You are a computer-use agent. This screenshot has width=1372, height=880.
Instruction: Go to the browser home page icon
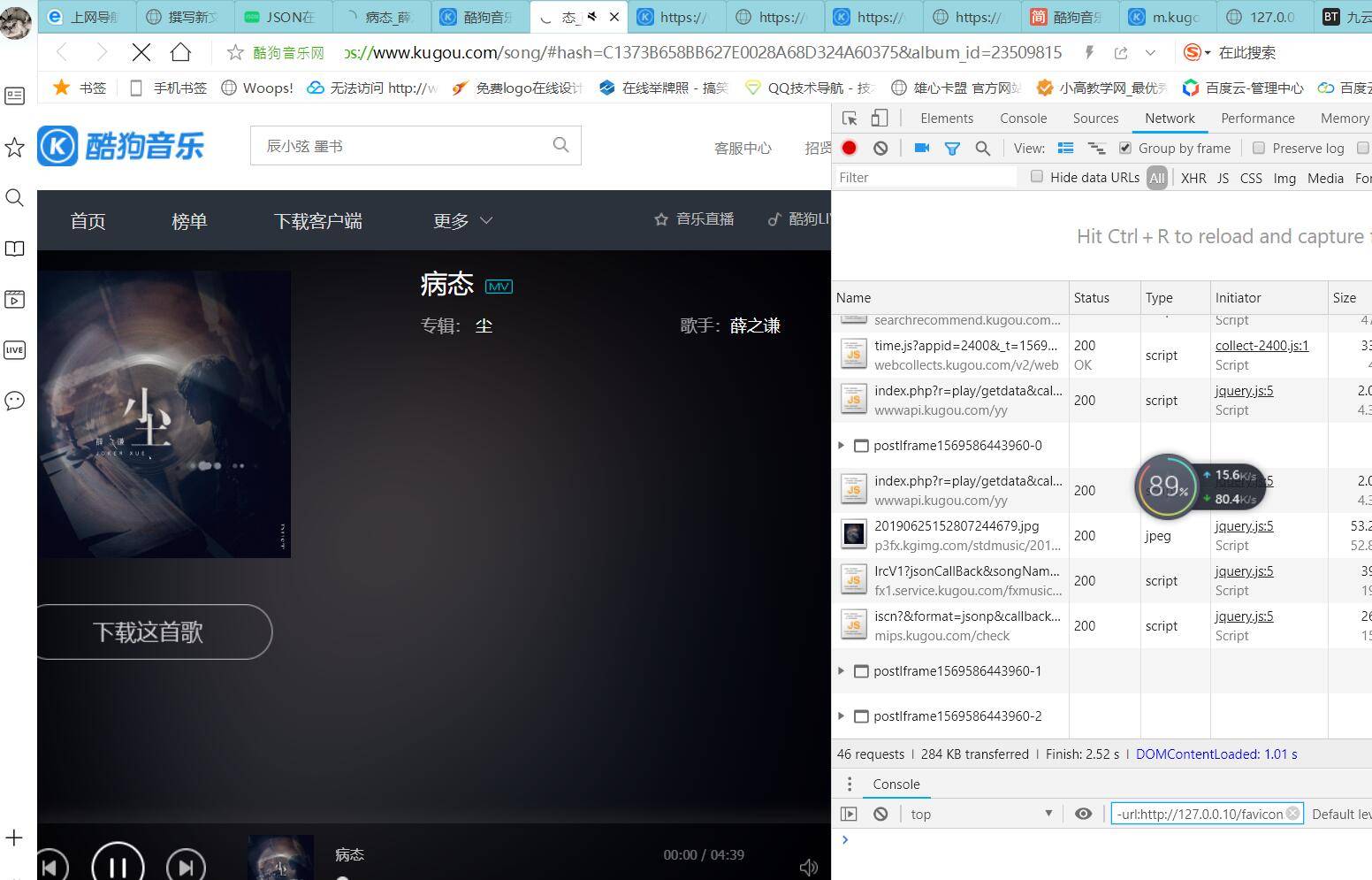[180, 52]
